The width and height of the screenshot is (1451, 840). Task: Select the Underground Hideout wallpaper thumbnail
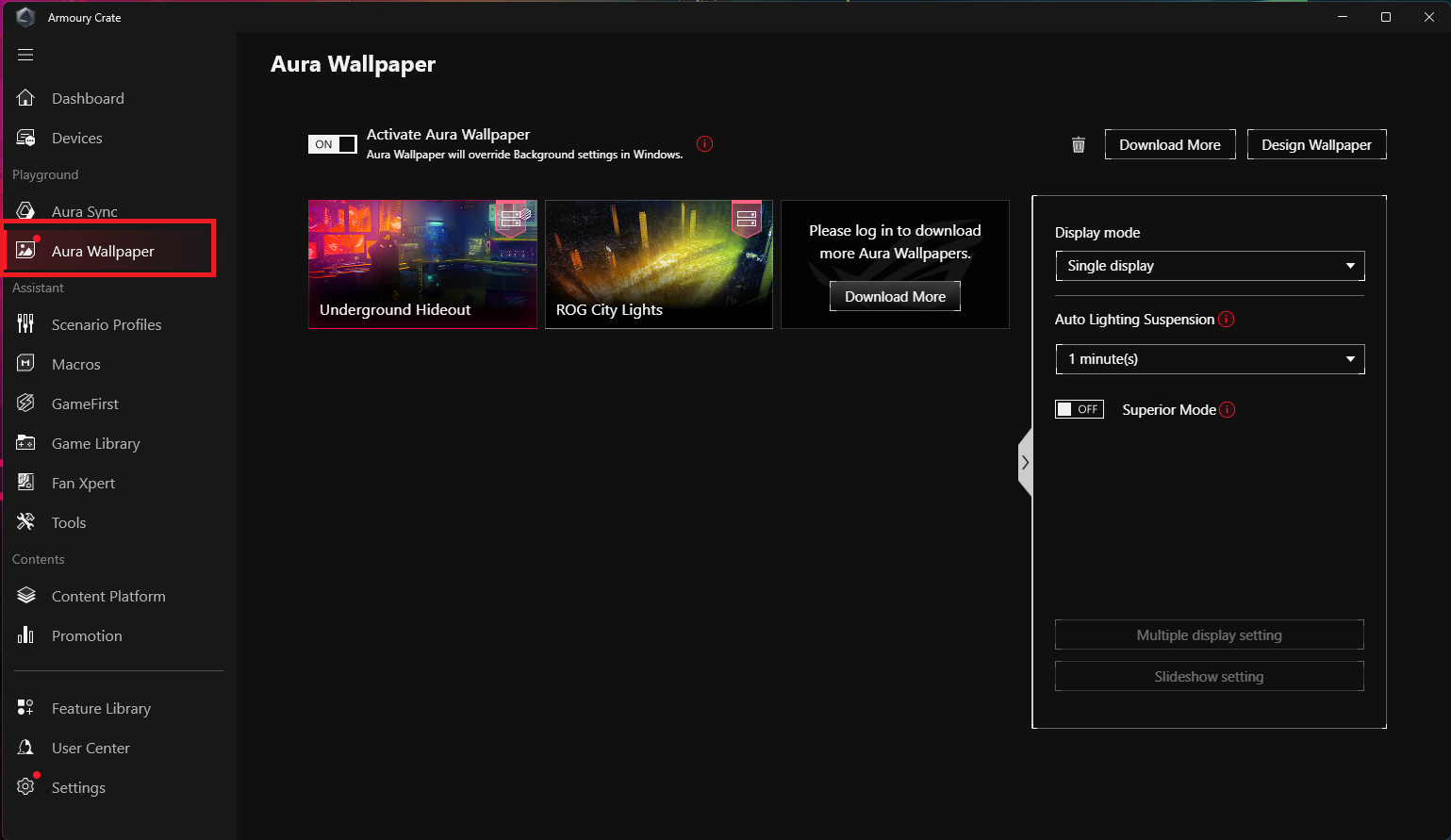[x=422, y=264]
